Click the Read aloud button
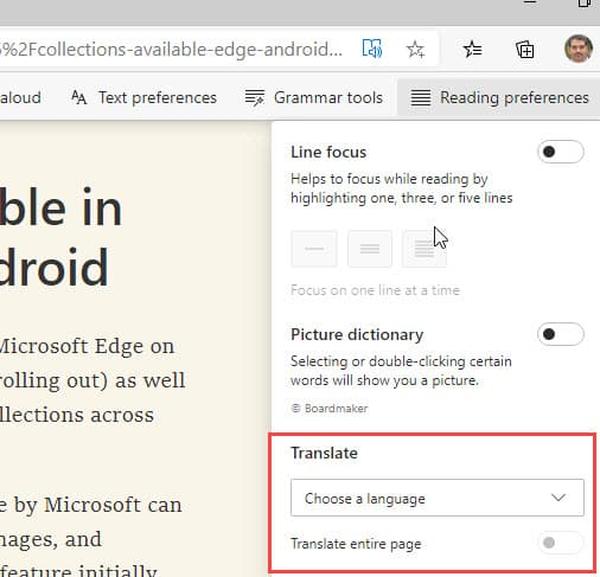 20,98
